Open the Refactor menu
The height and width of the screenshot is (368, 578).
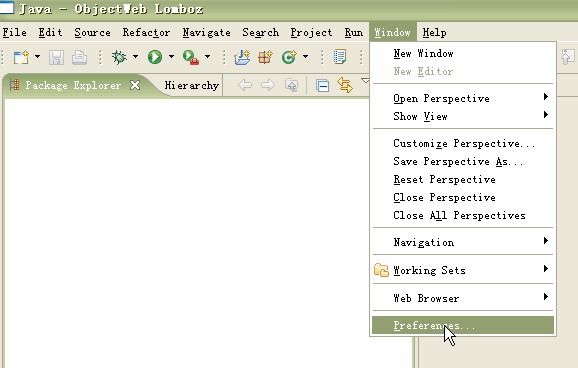point(146,32)
